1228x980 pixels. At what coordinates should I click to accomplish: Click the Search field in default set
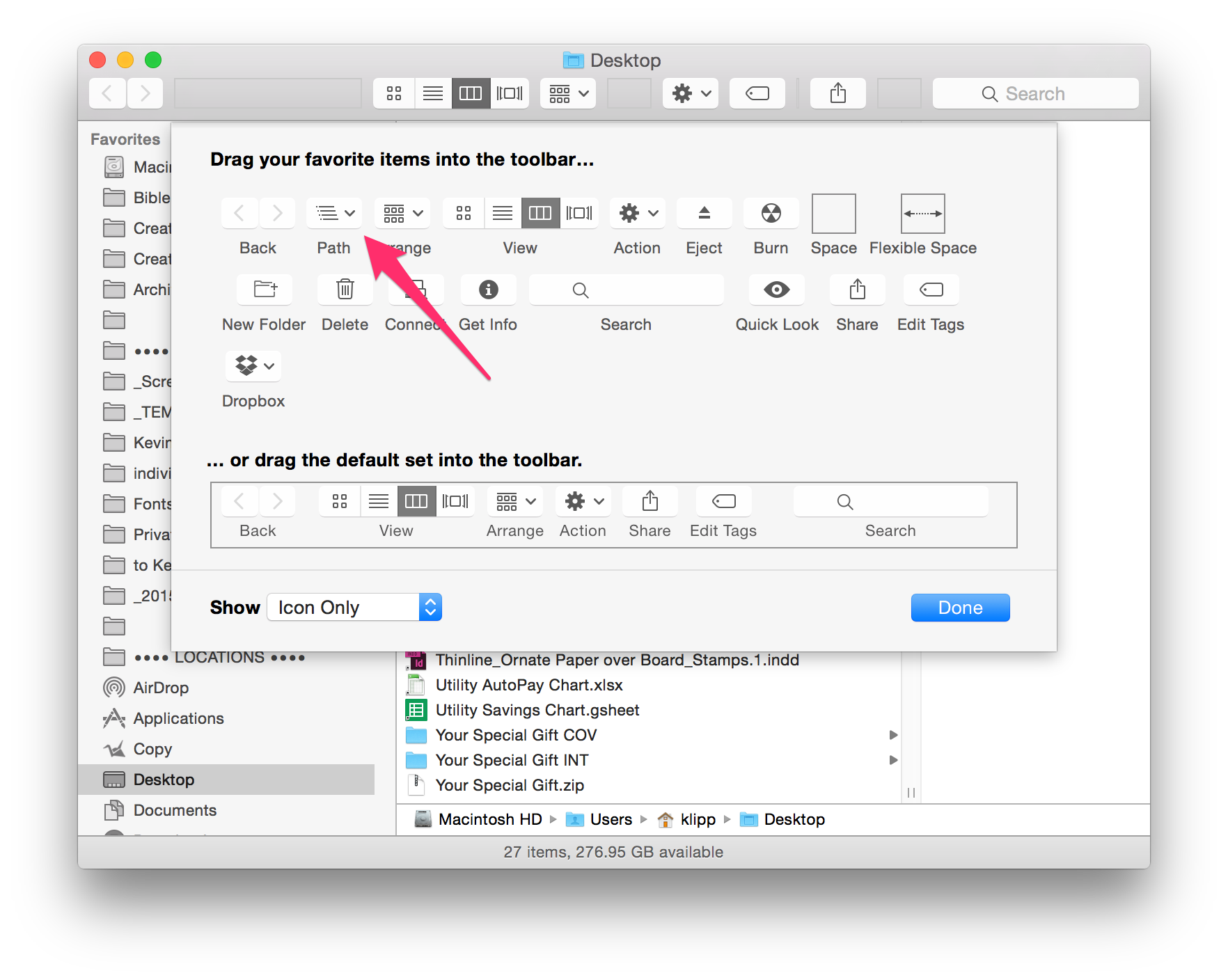[x=891, y=501]
